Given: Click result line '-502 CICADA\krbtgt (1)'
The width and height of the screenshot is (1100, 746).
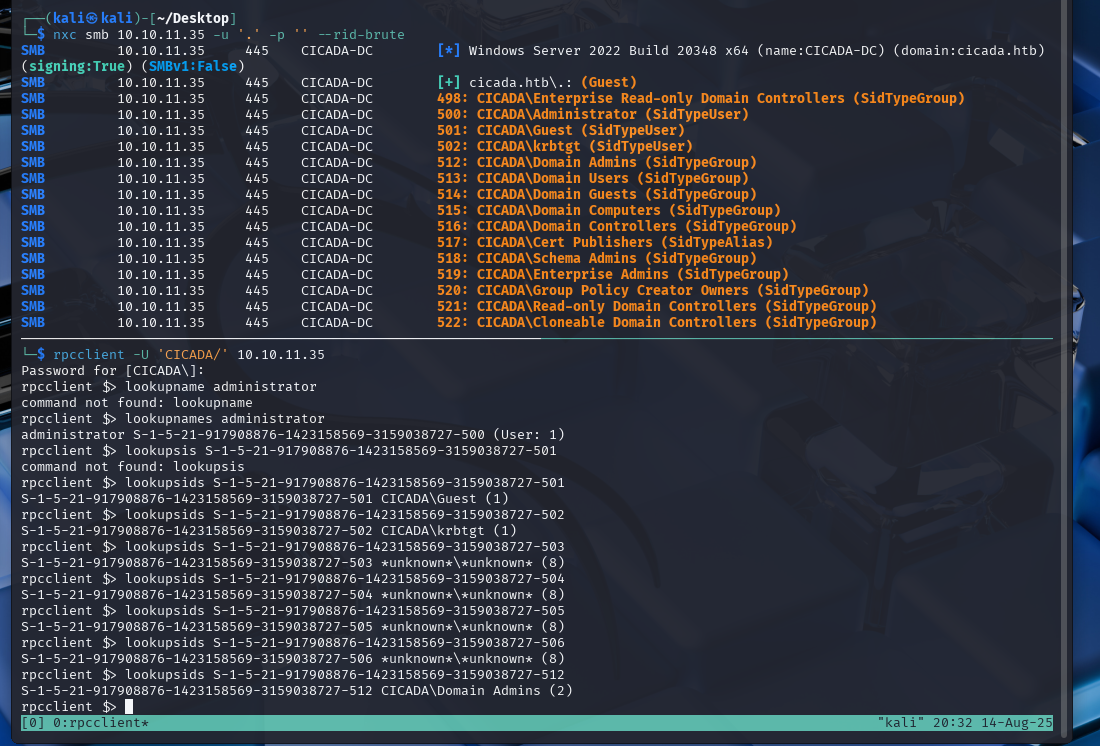Looking at the screenshot, I should 269,531.
